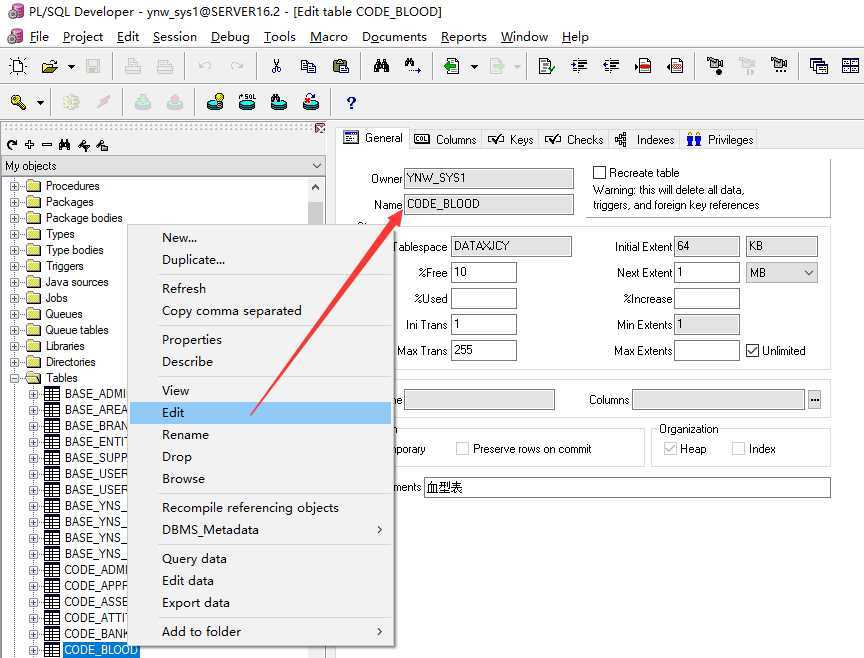Toggle the Unlimited max extents checkbox

pyautogui.click(x=752, y=350)
